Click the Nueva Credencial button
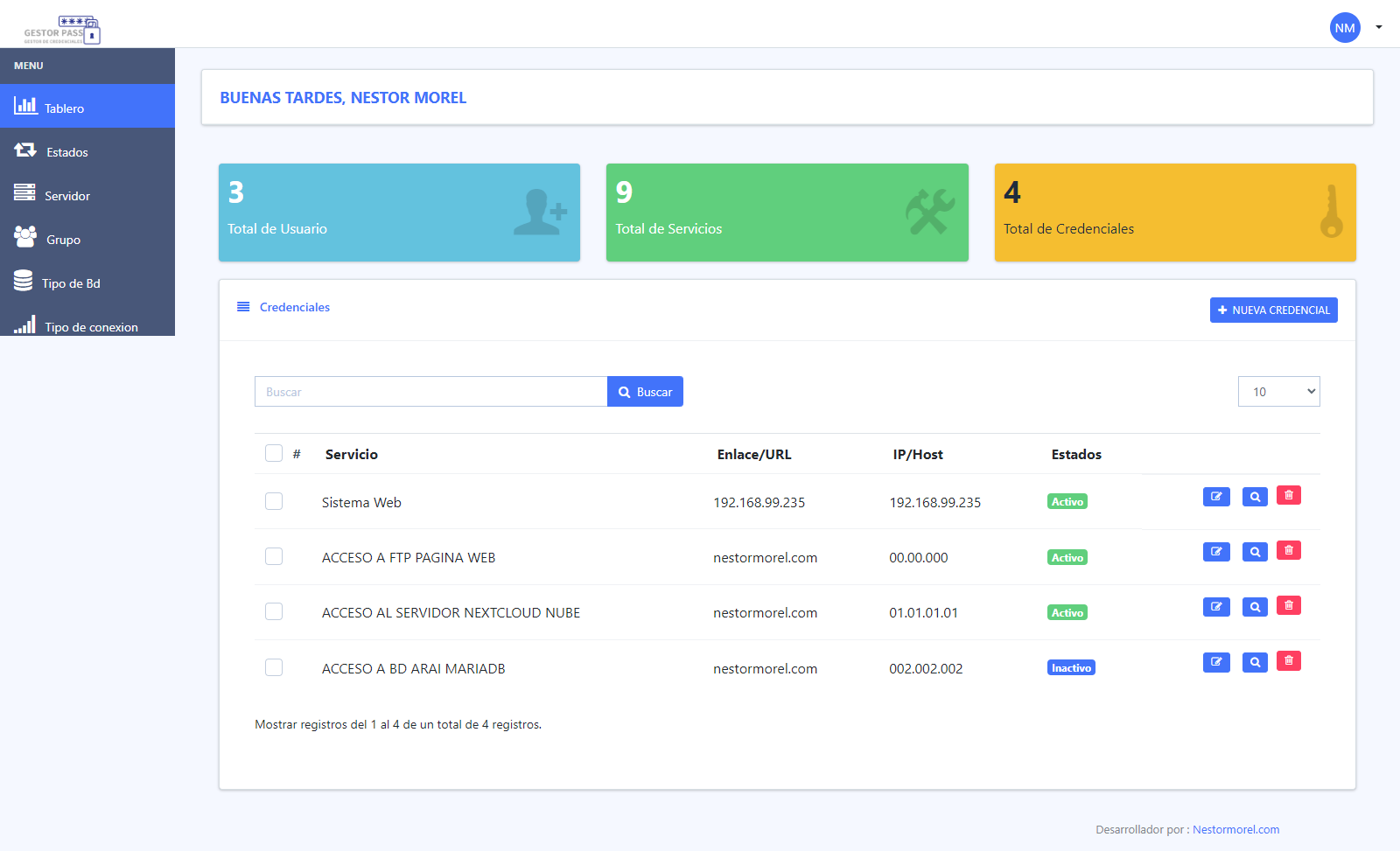 [x=1273, y=310]
